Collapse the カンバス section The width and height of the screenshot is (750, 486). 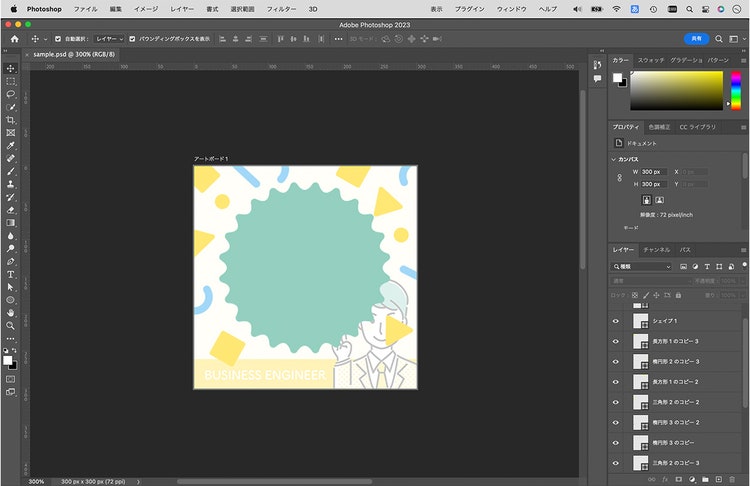614,159
